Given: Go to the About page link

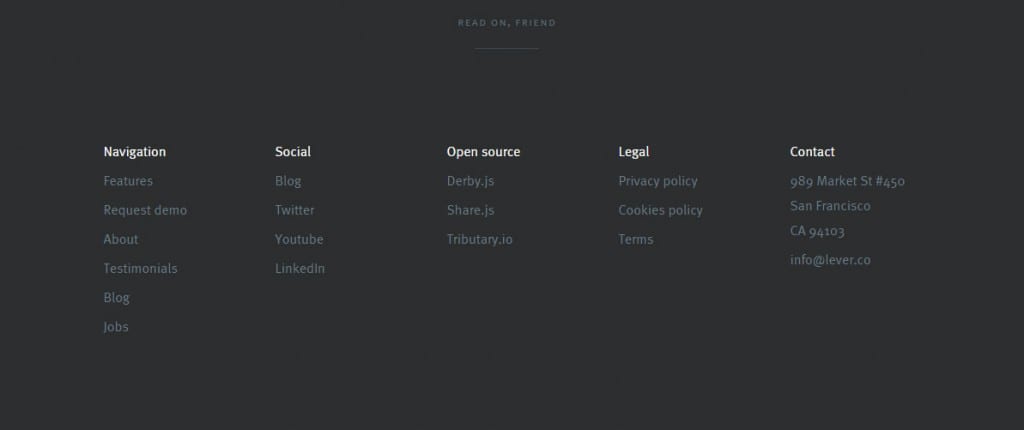Looking at the screenshot, I should (x=121, y=239).
